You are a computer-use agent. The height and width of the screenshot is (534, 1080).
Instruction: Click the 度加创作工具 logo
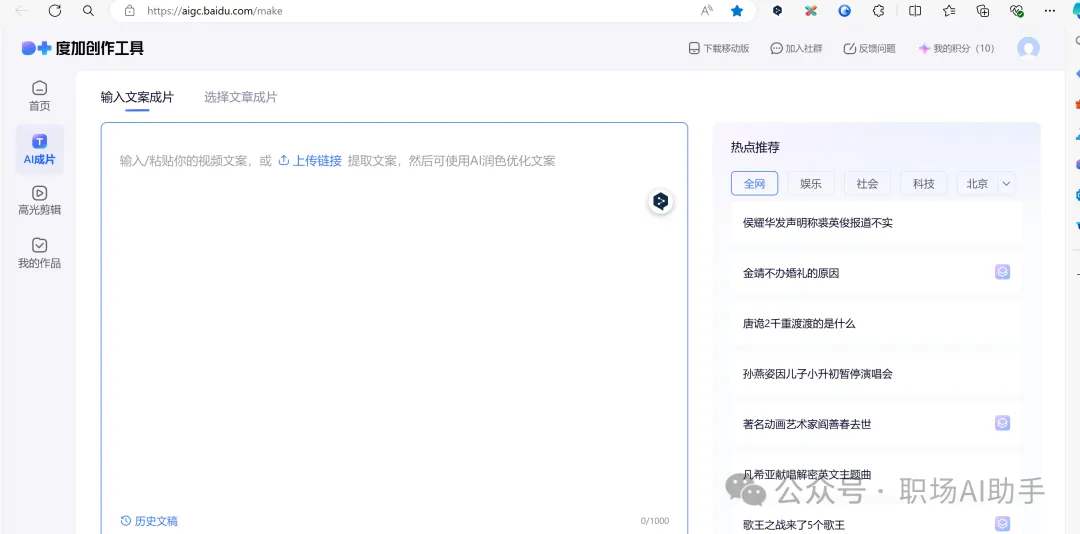pos(83,48)
